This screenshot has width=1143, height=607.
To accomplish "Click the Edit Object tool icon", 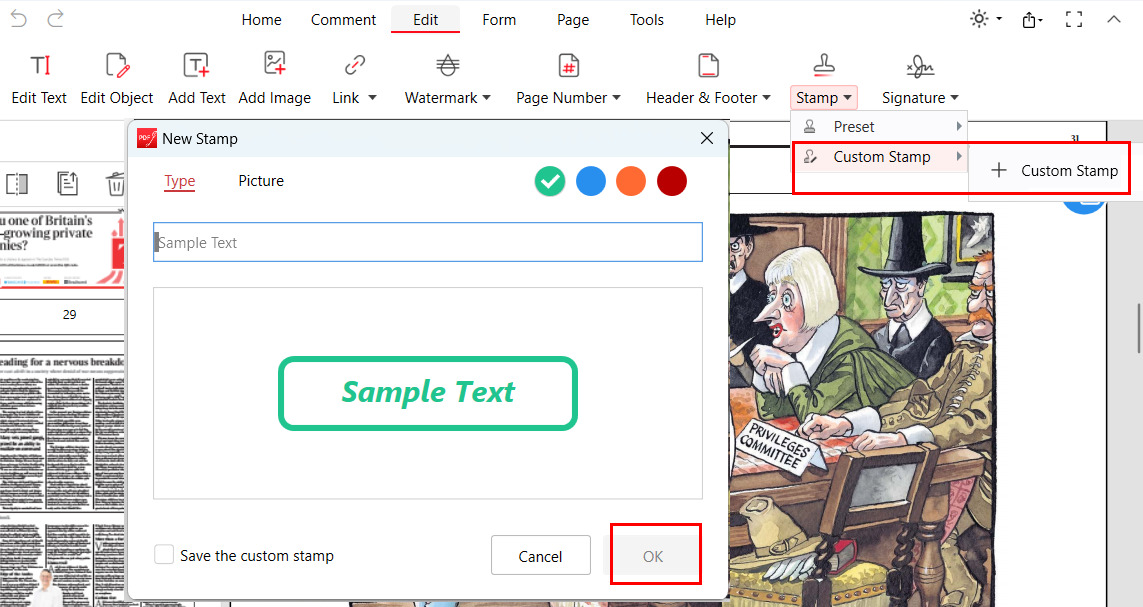I will 117,66.
